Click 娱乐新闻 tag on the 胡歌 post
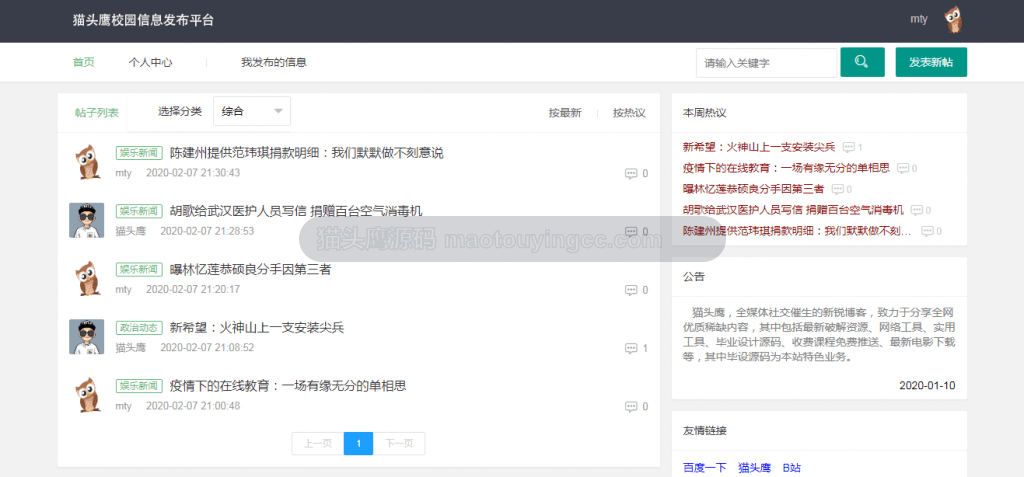 tap(138, 211)
